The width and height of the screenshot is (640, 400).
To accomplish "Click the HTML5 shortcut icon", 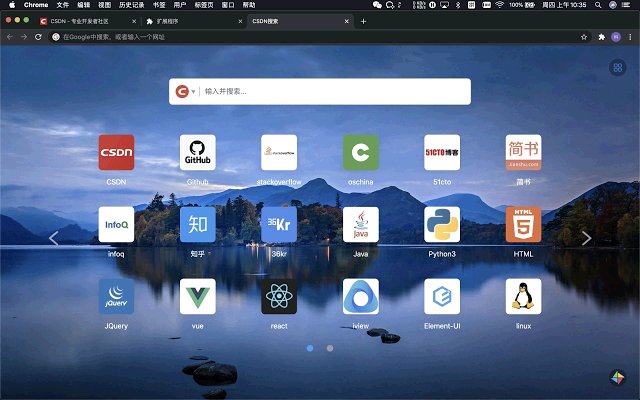I will 523,225.
